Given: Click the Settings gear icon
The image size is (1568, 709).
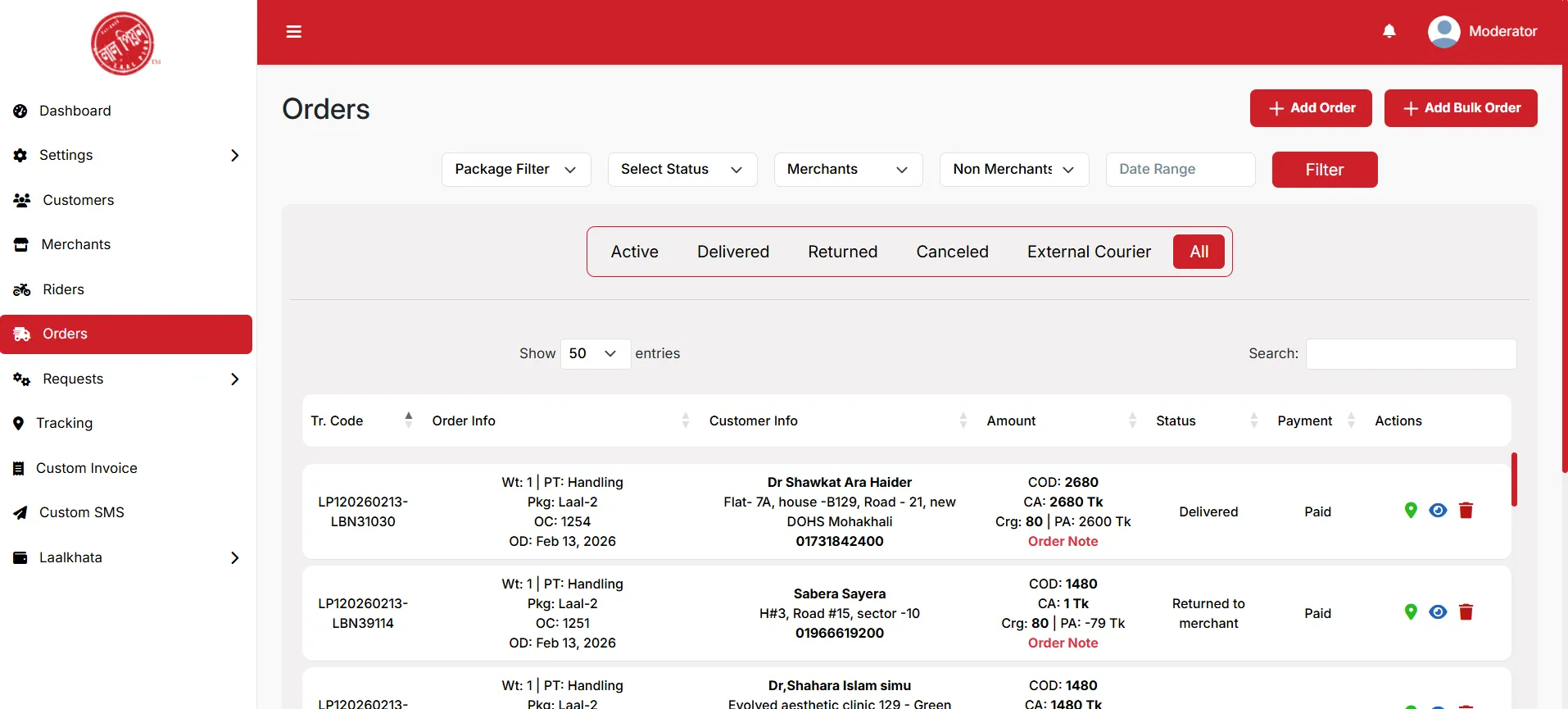Looking at the screenshot, I should pyautogui.click(x=20, y=155).
